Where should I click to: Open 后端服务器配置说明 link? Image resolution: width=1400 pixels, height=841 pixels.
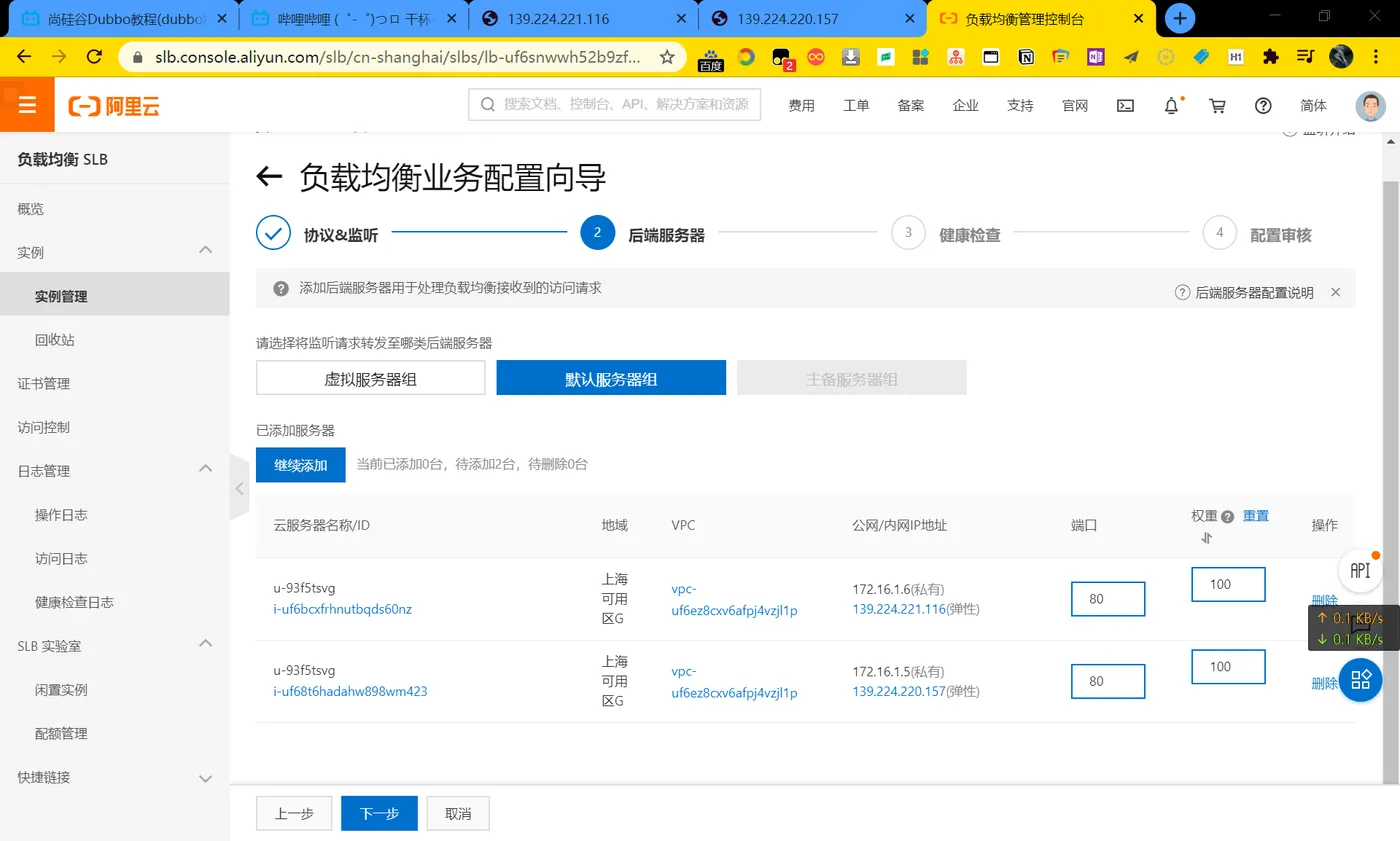click(x=1245, y=293)
